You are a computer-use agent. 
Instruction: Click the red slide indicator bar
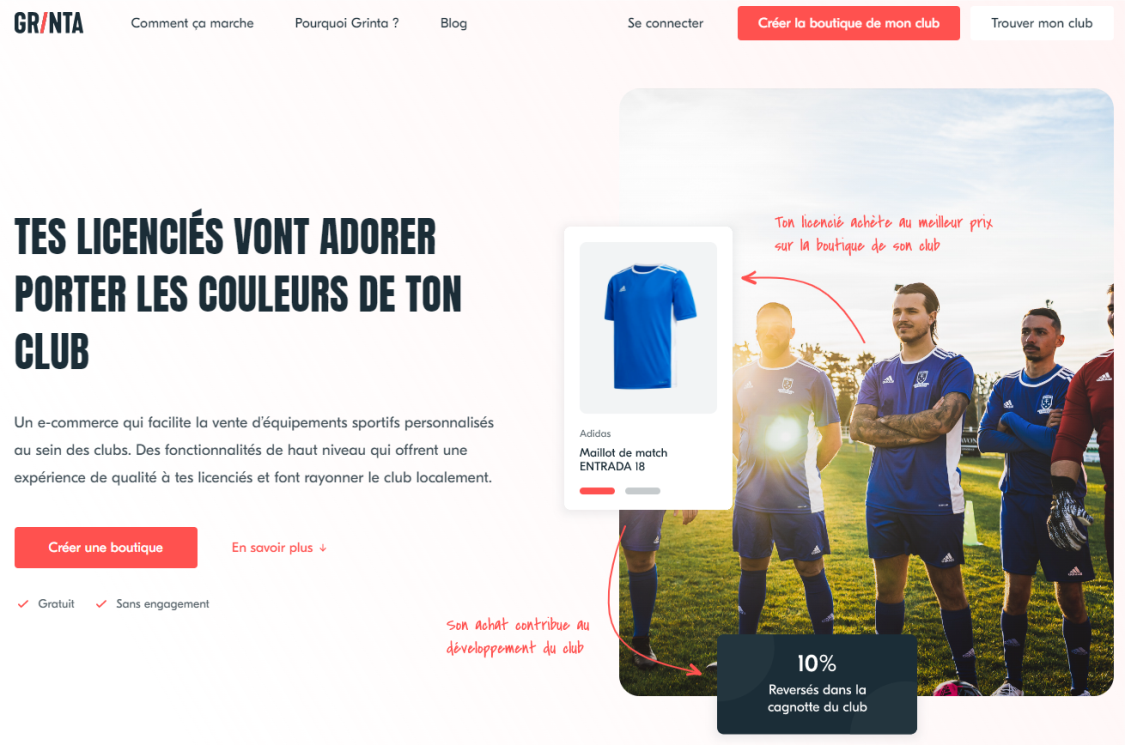(x=597, y=491)
